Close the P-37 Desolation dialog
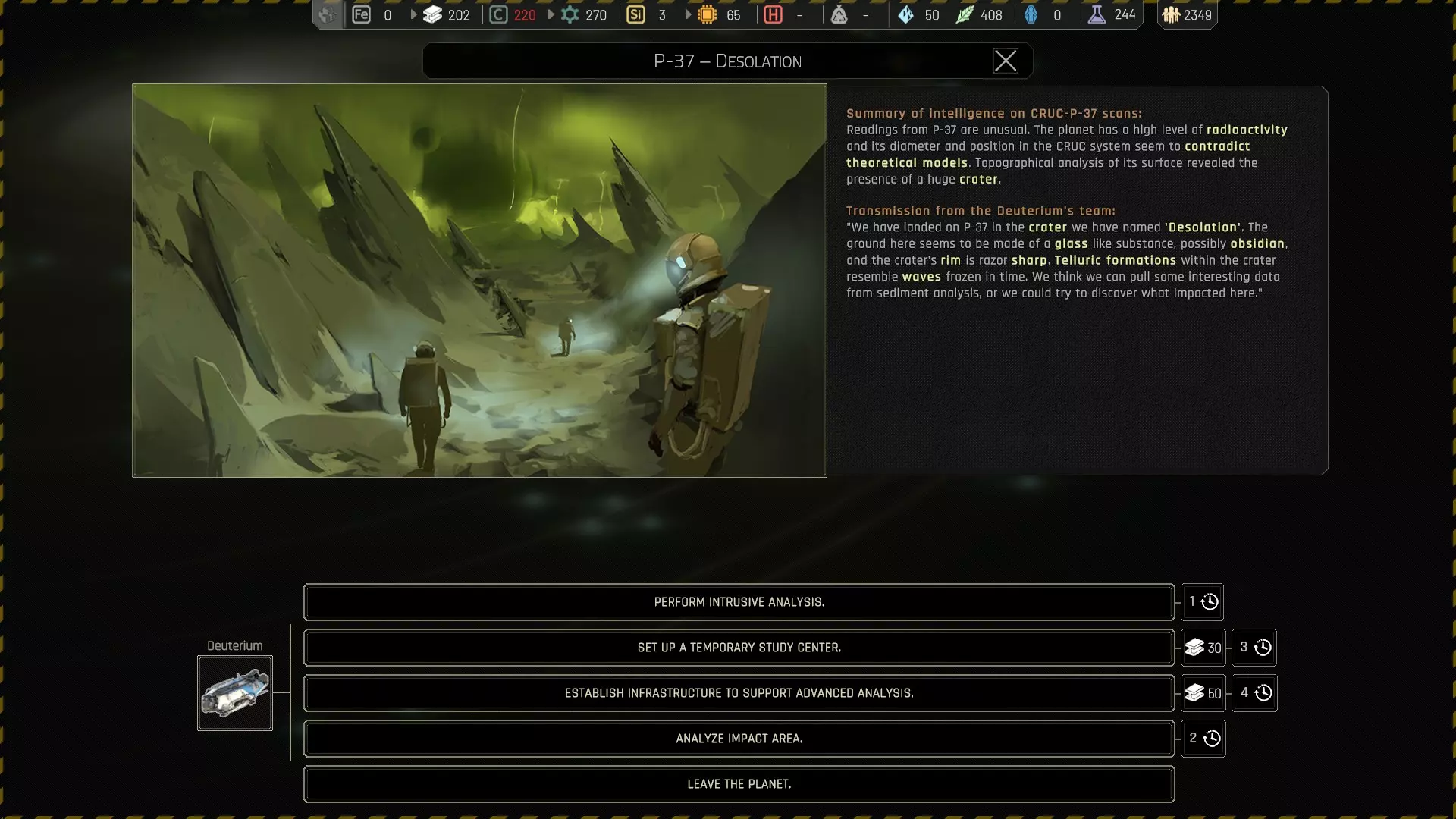This screenshot has height=819, width=1456. coord(1006,61)
